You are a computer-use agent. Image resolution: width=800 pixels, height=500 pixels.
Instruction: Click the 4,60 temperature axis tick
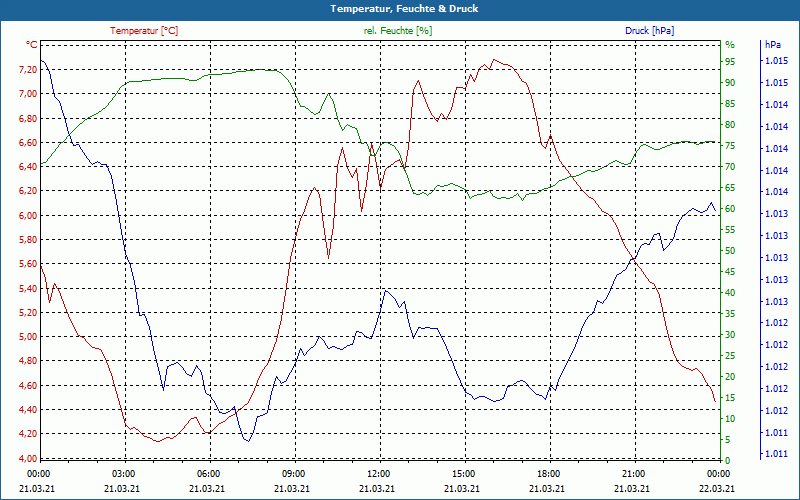[x=28, y=385]
